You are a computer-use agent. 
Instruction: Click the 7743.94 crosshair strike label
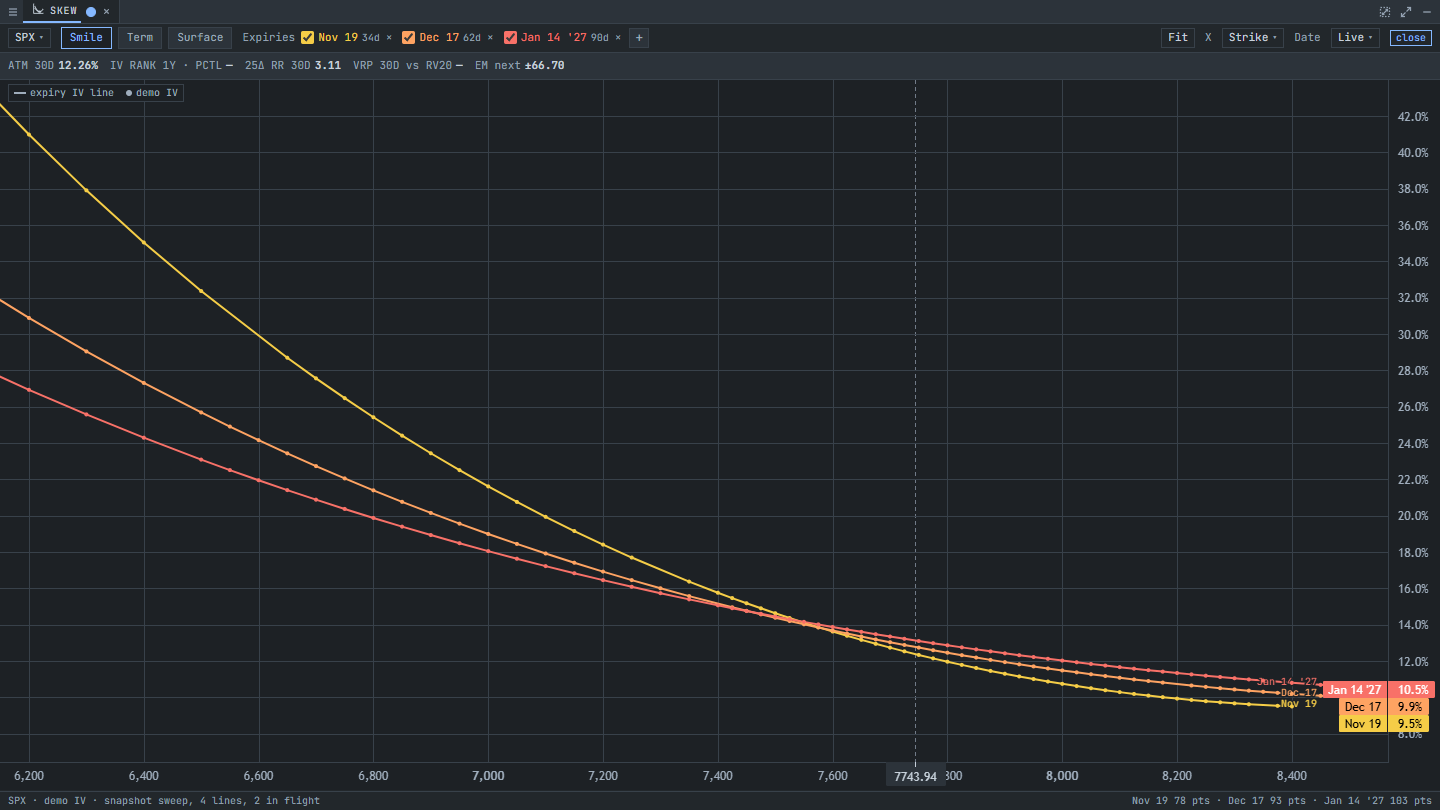[x=915, y=777]
